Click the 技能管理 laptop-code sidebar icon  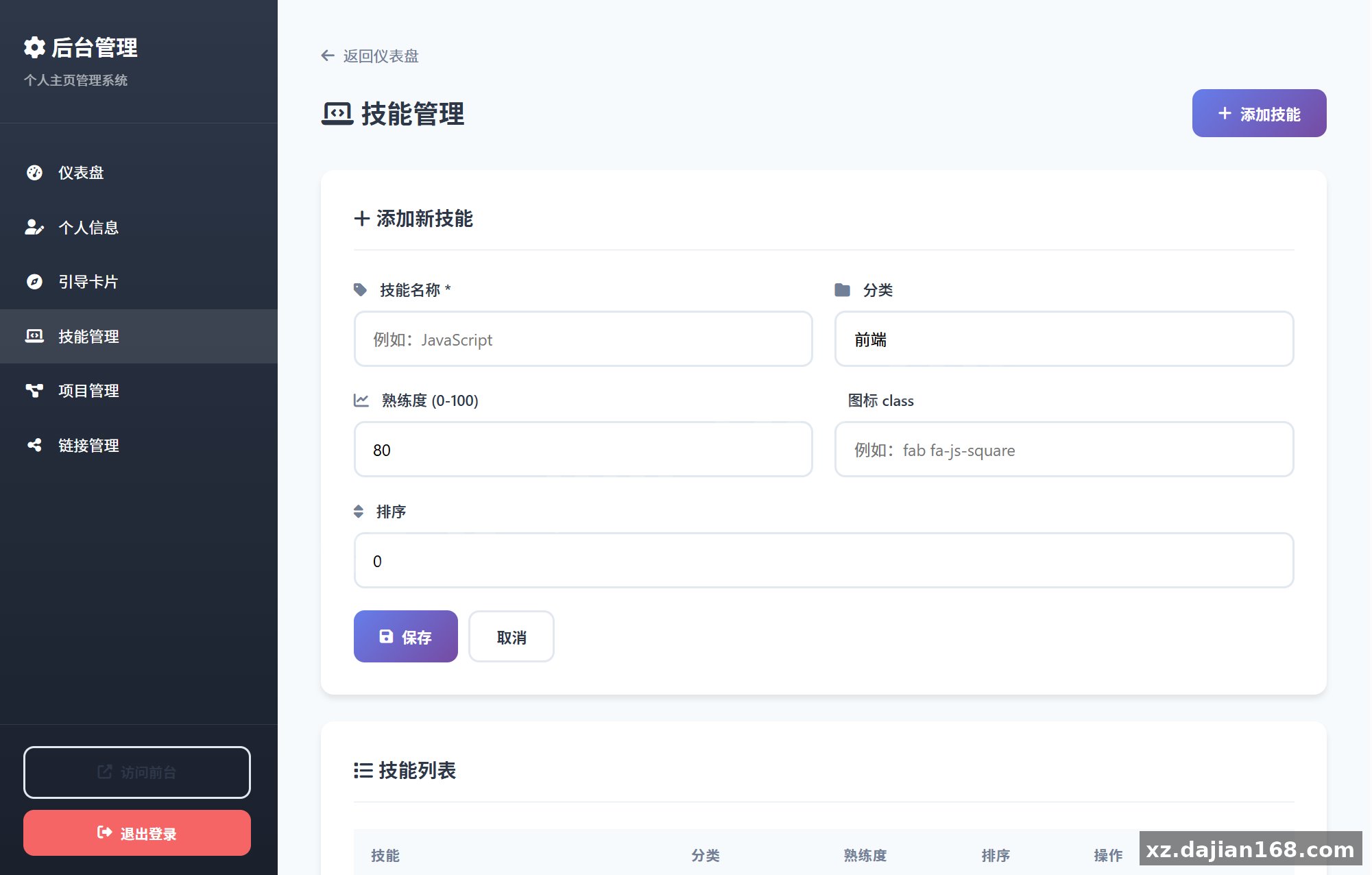point(34,336)
